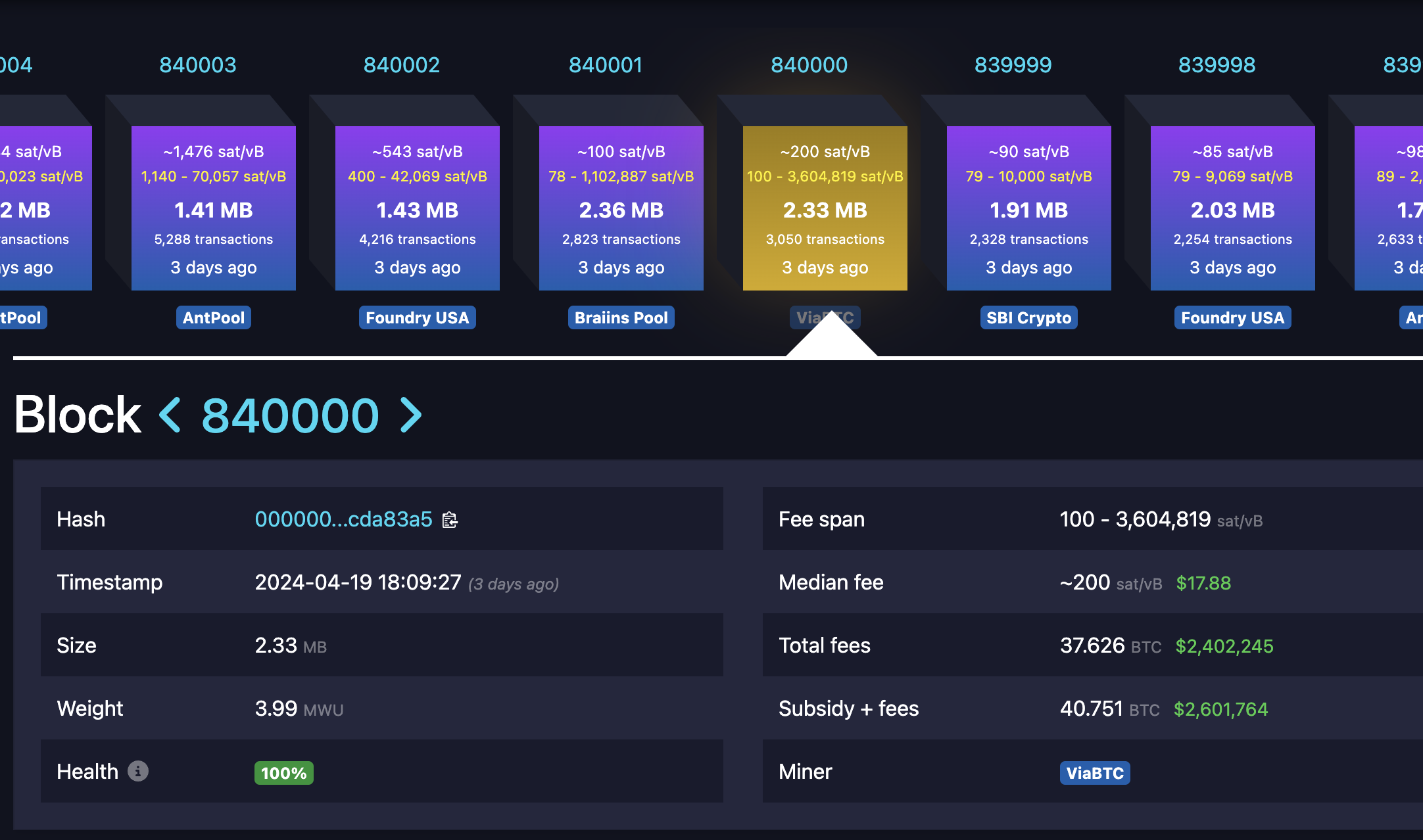Select block 840003 cube

tap(213, 208)
